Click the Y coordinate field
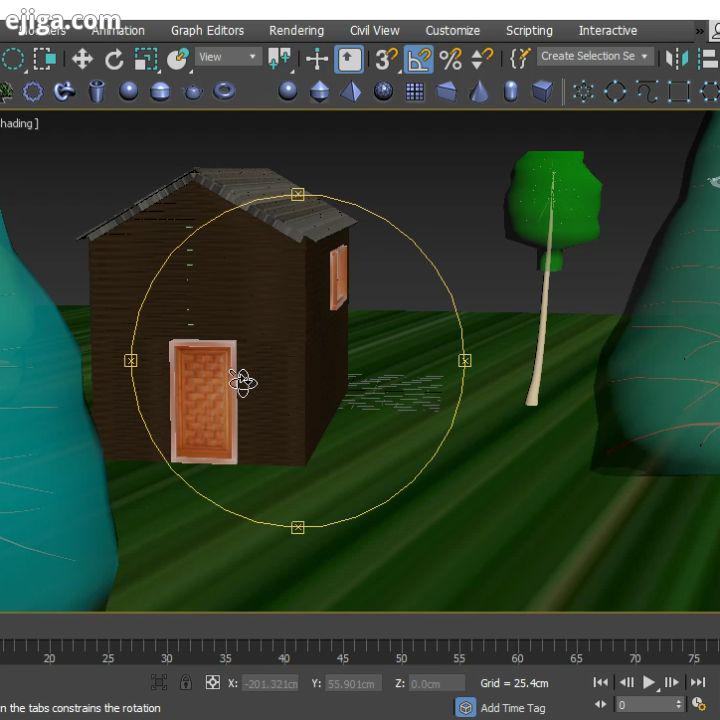720x720 pixels. point(353,684)
